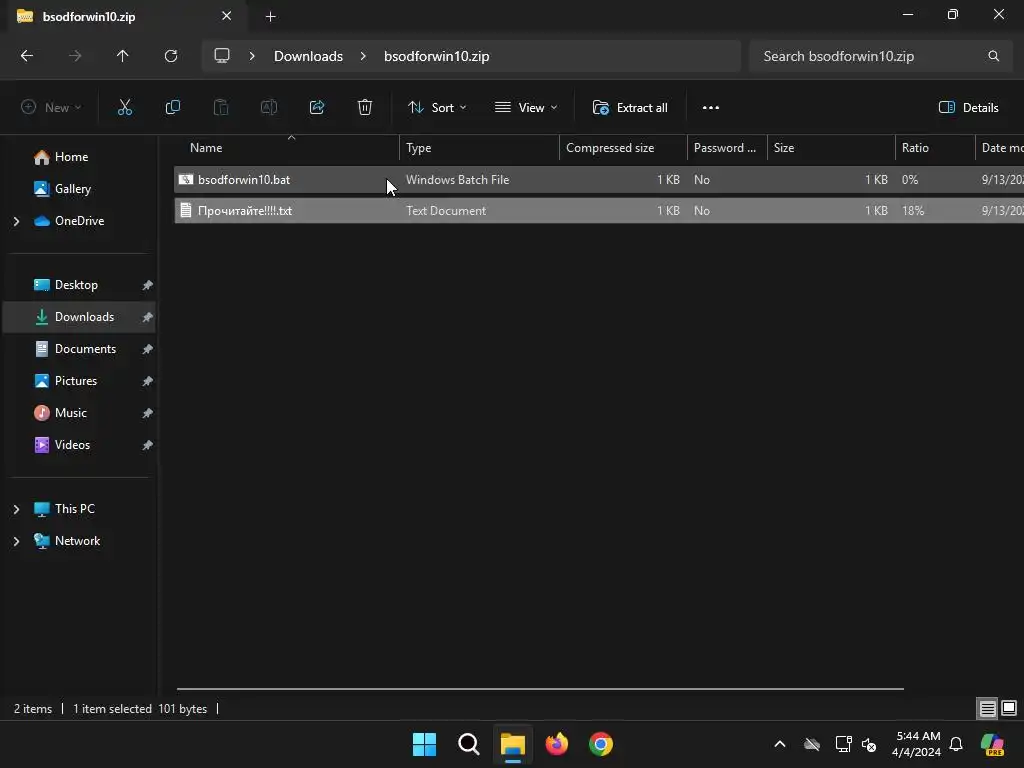
Task: Sort by Type column header
Action: [479, 148]
